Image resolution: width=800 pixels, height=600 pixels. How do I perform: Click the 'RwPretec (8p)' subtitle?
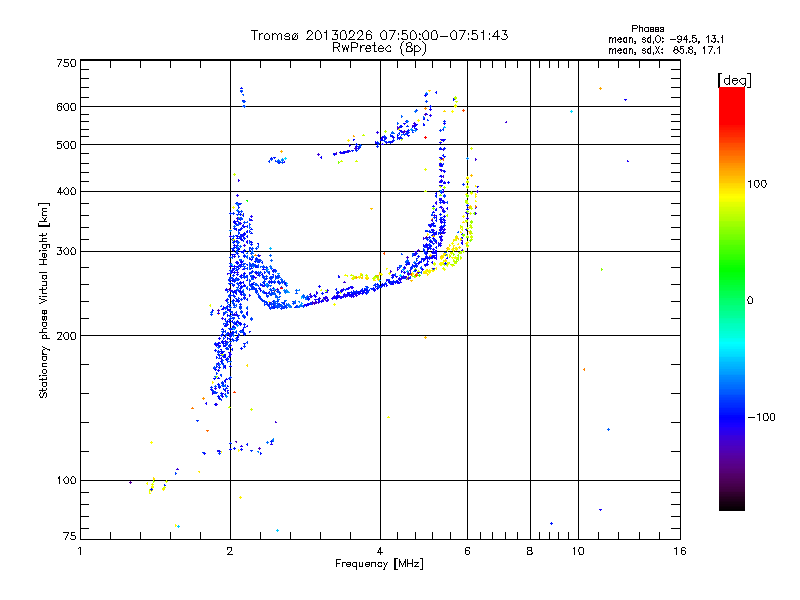click(x=379, y=48)
